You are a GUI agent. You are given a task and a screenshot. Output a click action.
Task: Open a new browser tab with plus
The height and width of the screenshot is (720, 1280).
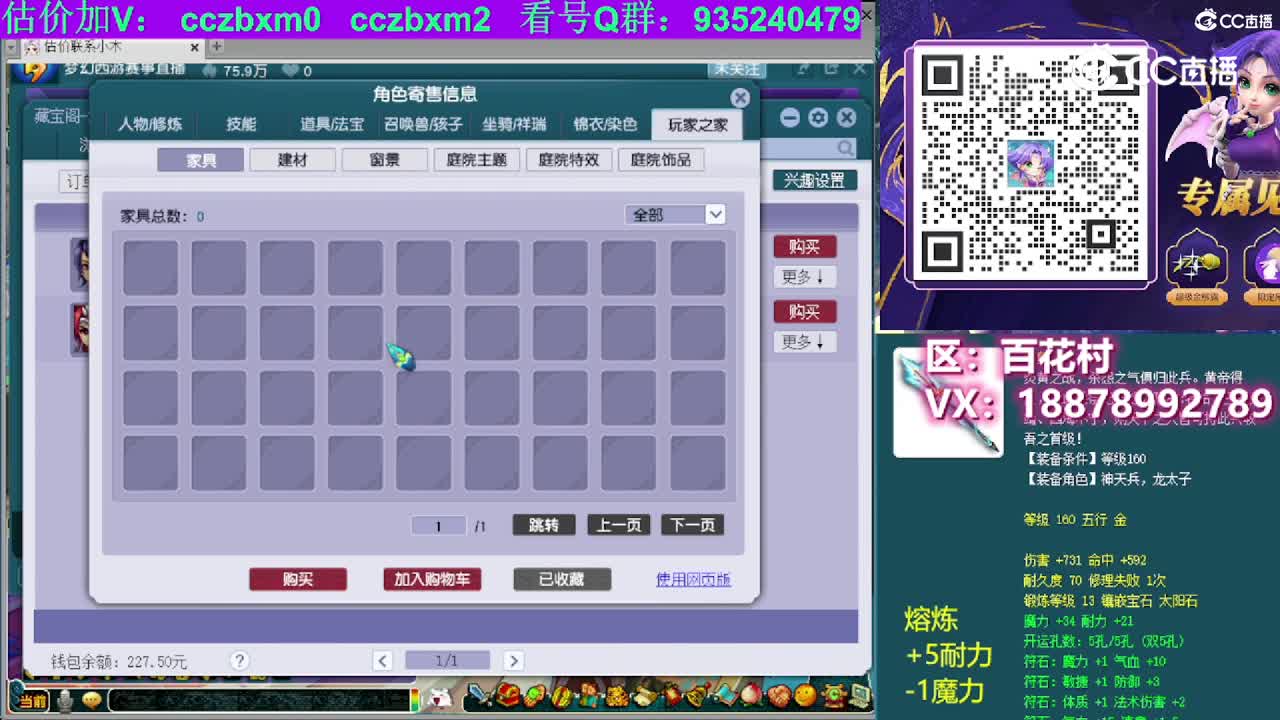216,47
